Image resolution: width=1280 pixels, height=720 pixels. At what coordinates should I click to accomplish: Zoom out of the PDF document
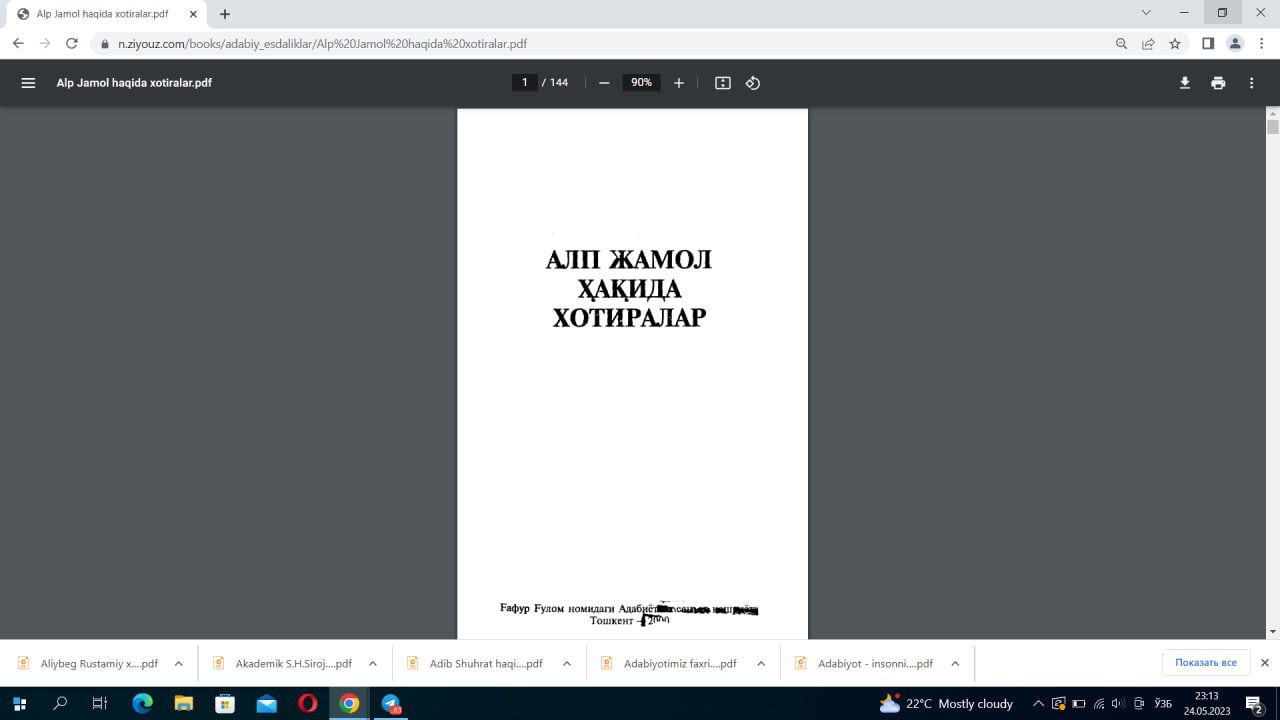point(604,83)
